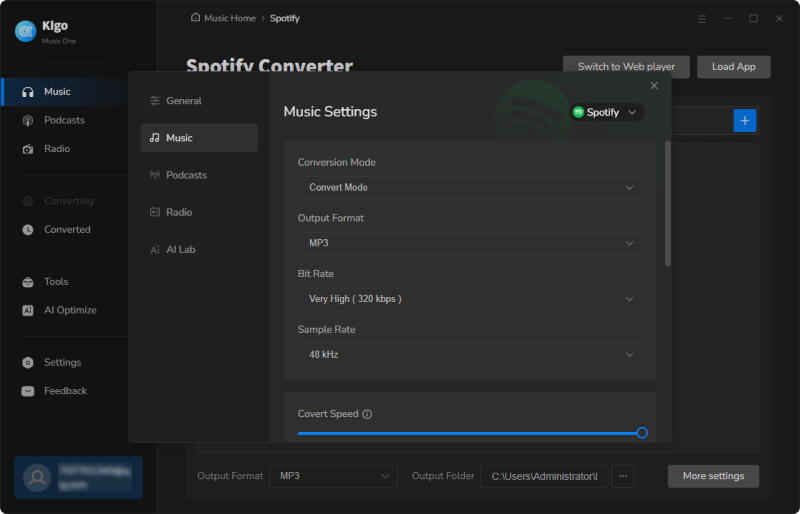Viewport: 800px width, 514px height.
Task: Click the Covert Speed slider handle
Action: click(642, 433)
